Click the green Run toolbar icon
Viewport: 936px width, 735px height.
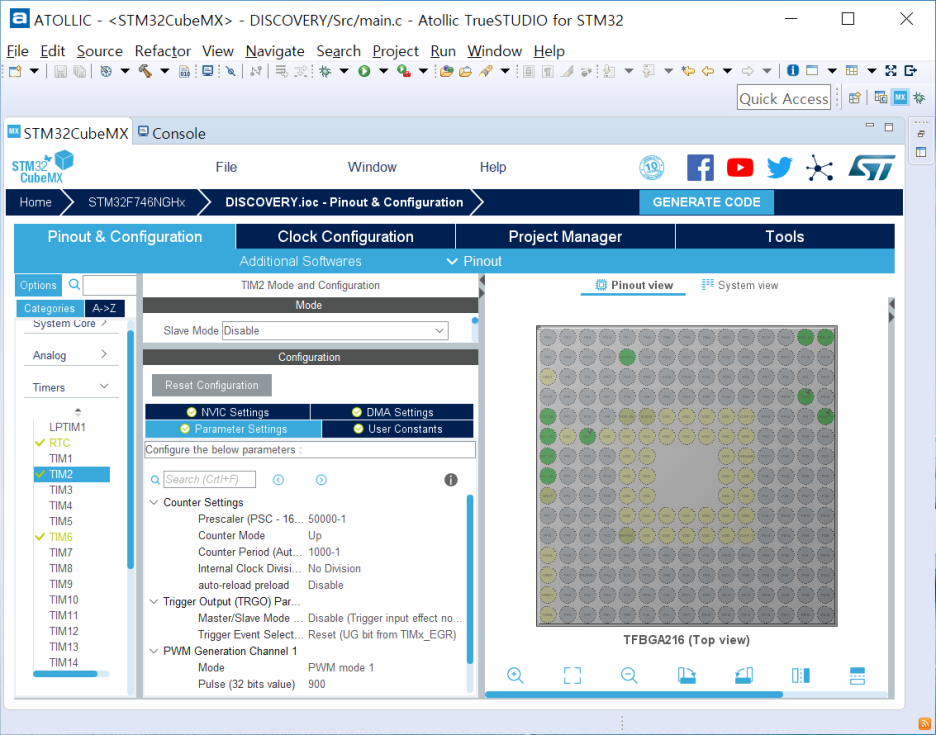(x=364, y=71)
